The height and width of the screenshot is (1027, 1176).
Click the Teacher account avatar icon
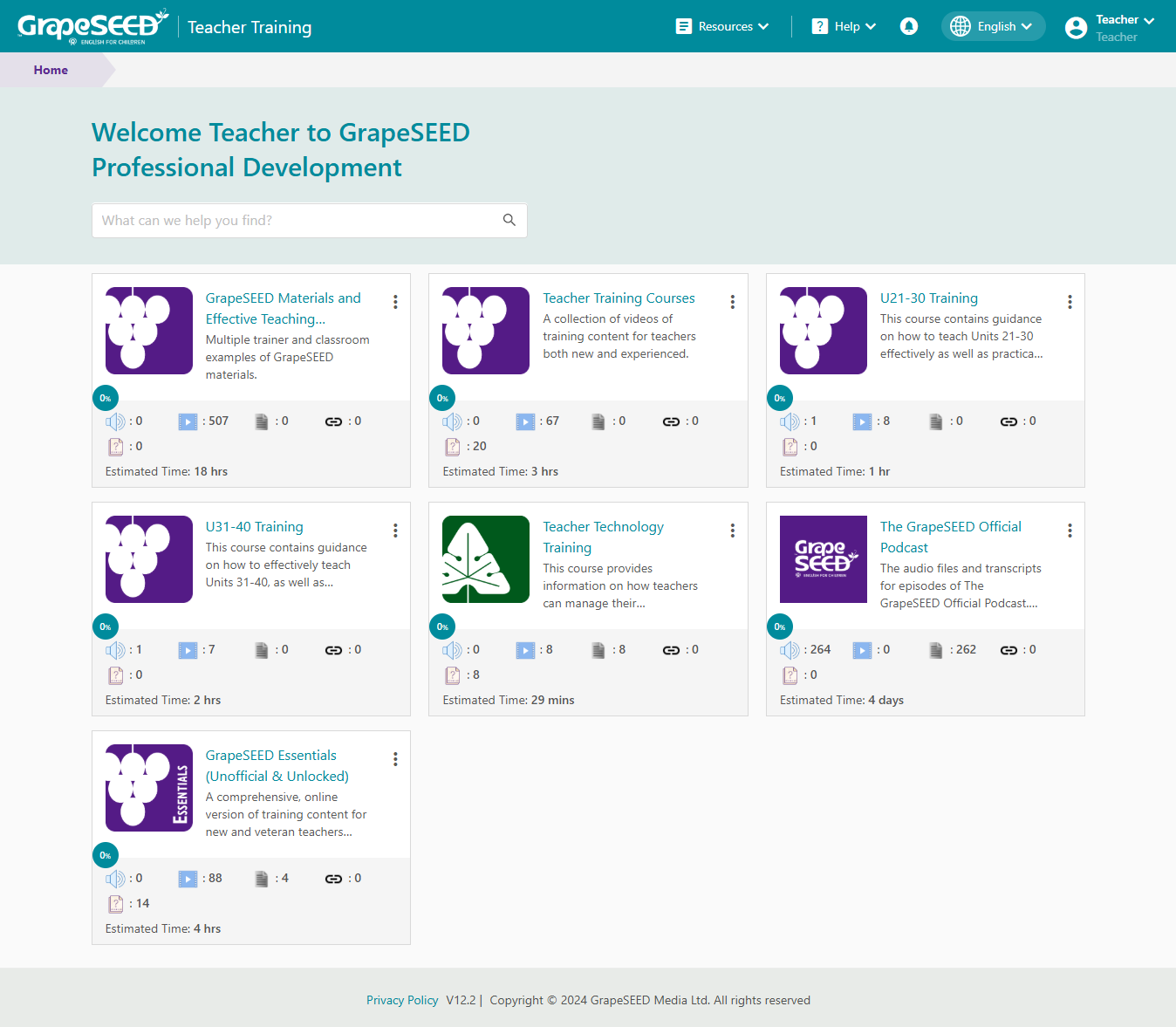(1077, 28)
